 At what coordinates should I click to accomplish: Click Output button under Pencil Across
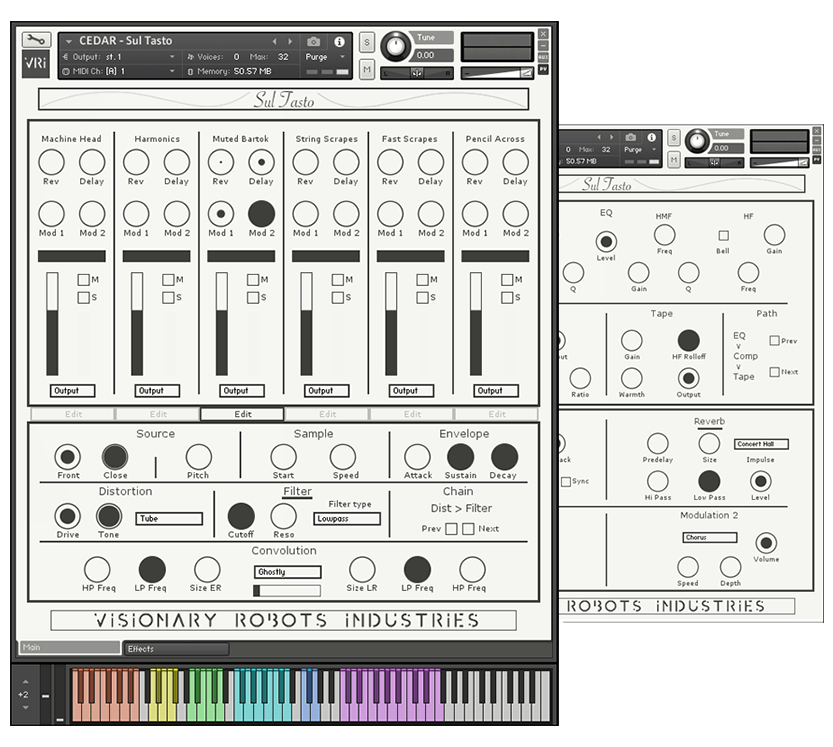pyautogui.click(x=489, y=391)
